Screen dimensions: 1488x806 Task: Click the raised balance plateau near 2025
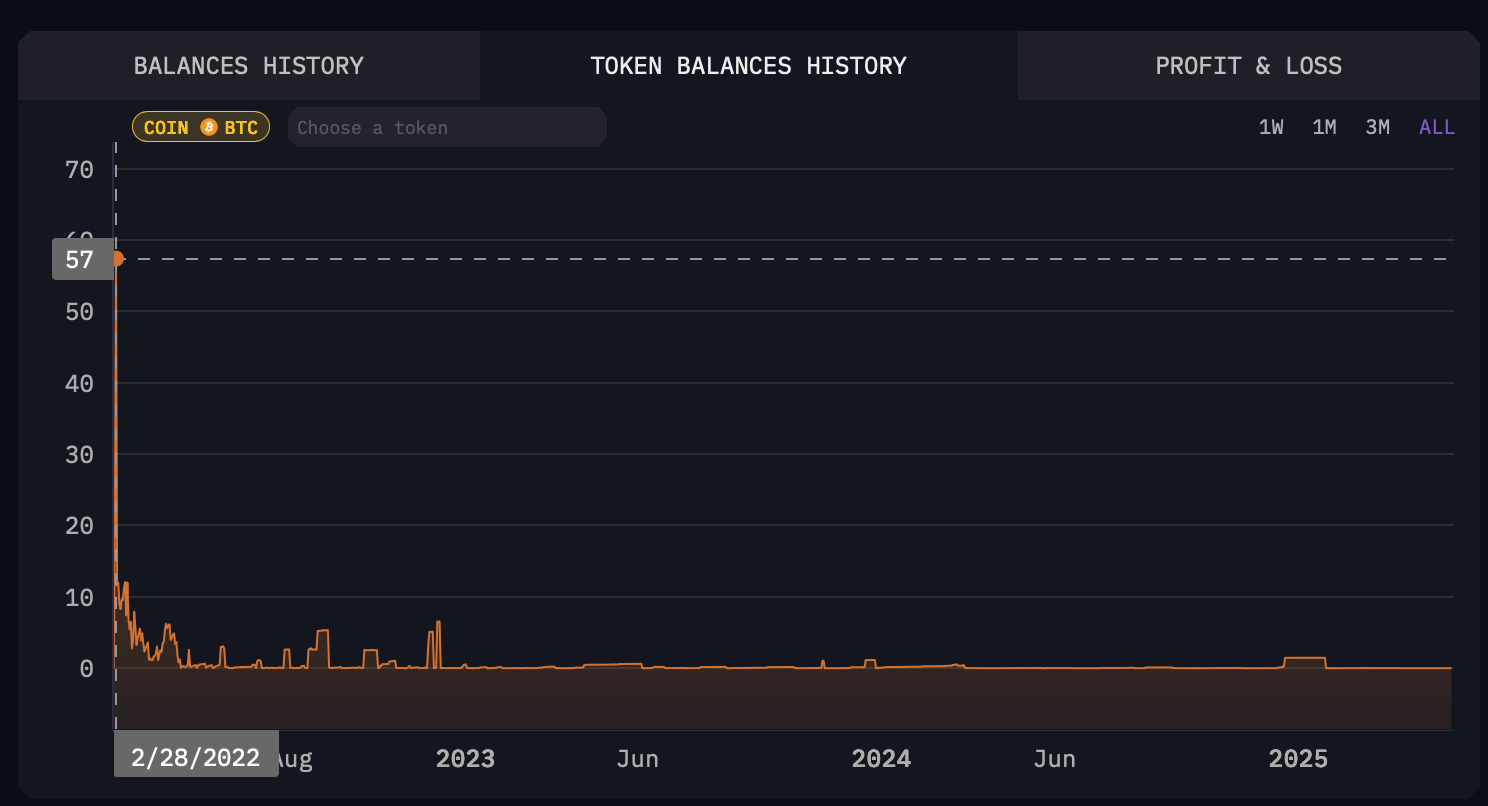(1304, 660)
